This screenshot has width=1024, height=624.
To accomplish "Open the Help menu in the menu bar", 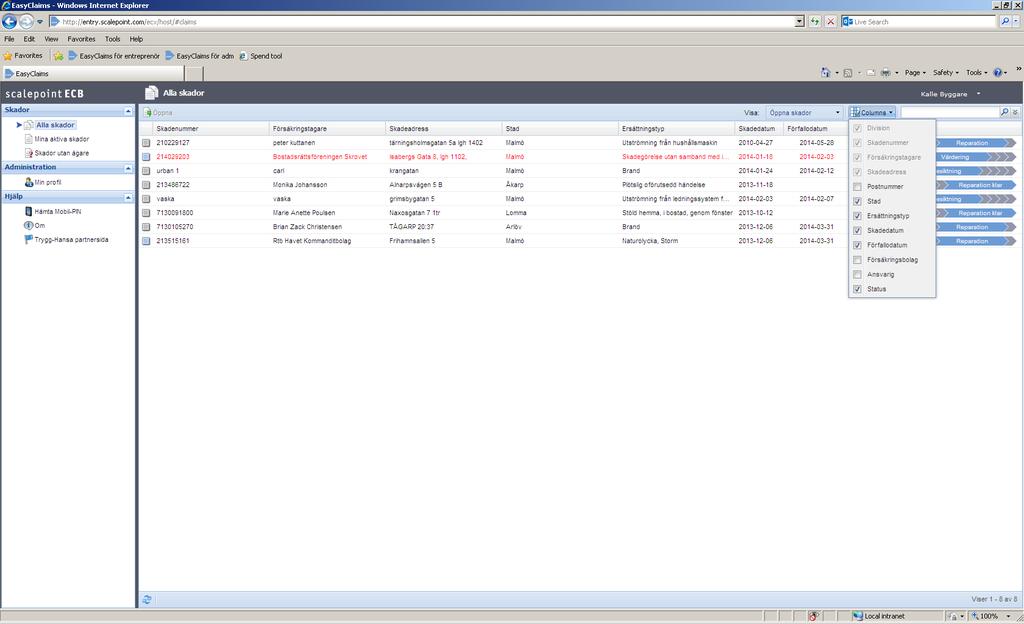I will (x=136, y=39).
